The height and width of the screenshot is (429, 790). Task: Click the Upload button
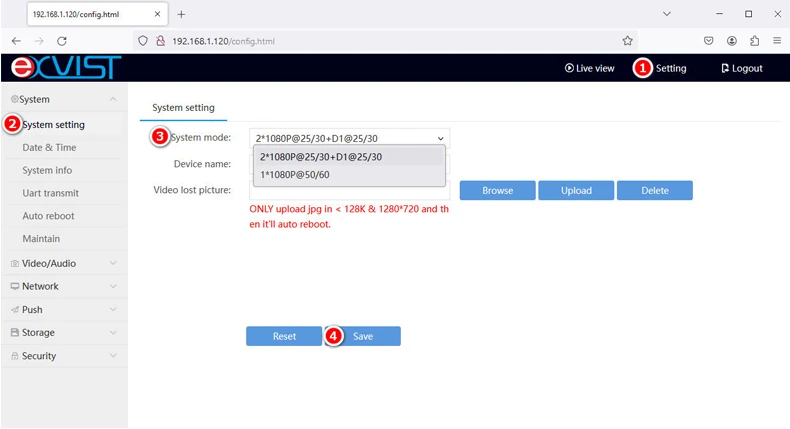coord(576,191)
